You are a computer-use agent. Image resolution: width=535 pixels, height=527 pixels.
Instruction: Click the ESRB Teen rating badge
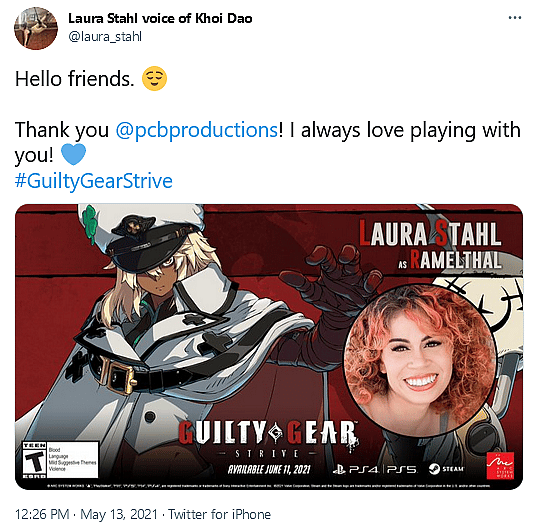60,459
